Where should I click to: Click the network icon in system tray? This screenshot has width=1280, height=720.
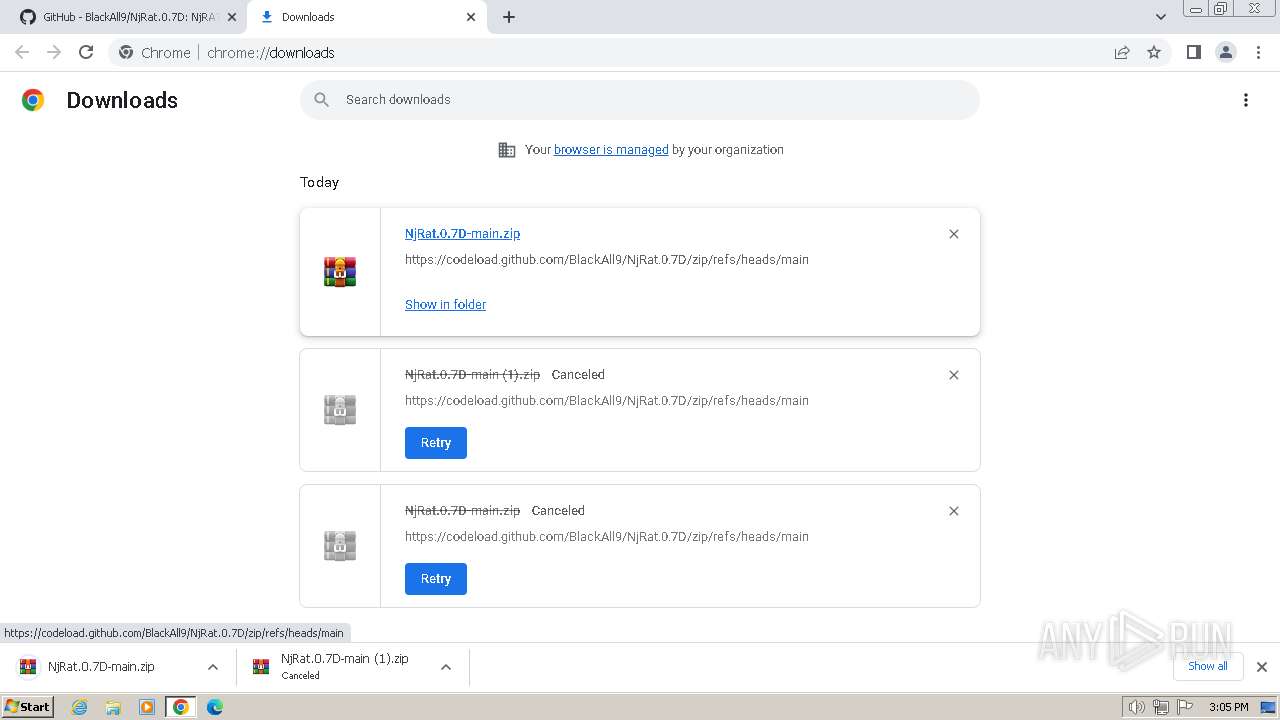[1161, 707]
